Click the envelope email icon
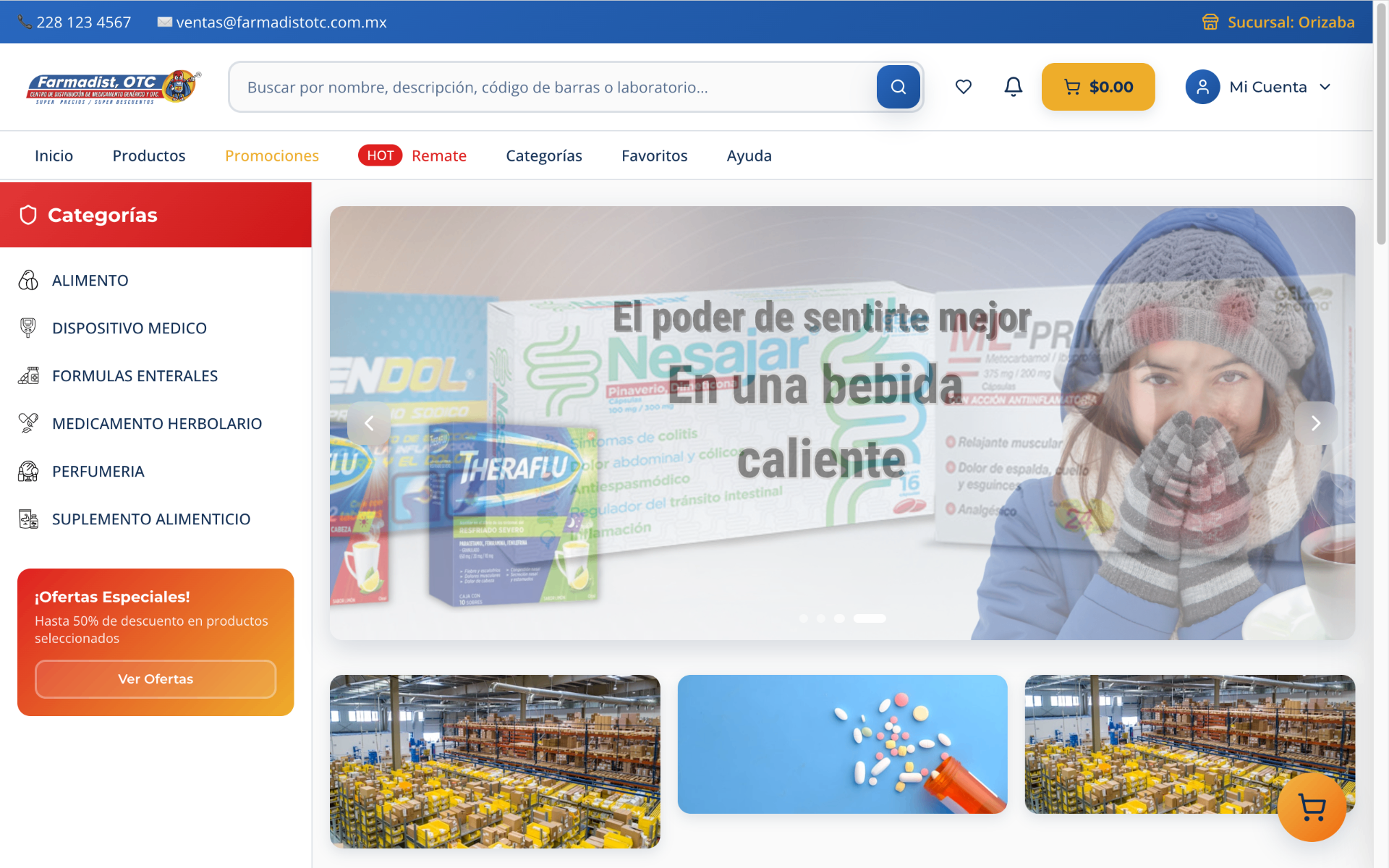The width and height of the screenshot is (1389, 868). tap(165, 22)
